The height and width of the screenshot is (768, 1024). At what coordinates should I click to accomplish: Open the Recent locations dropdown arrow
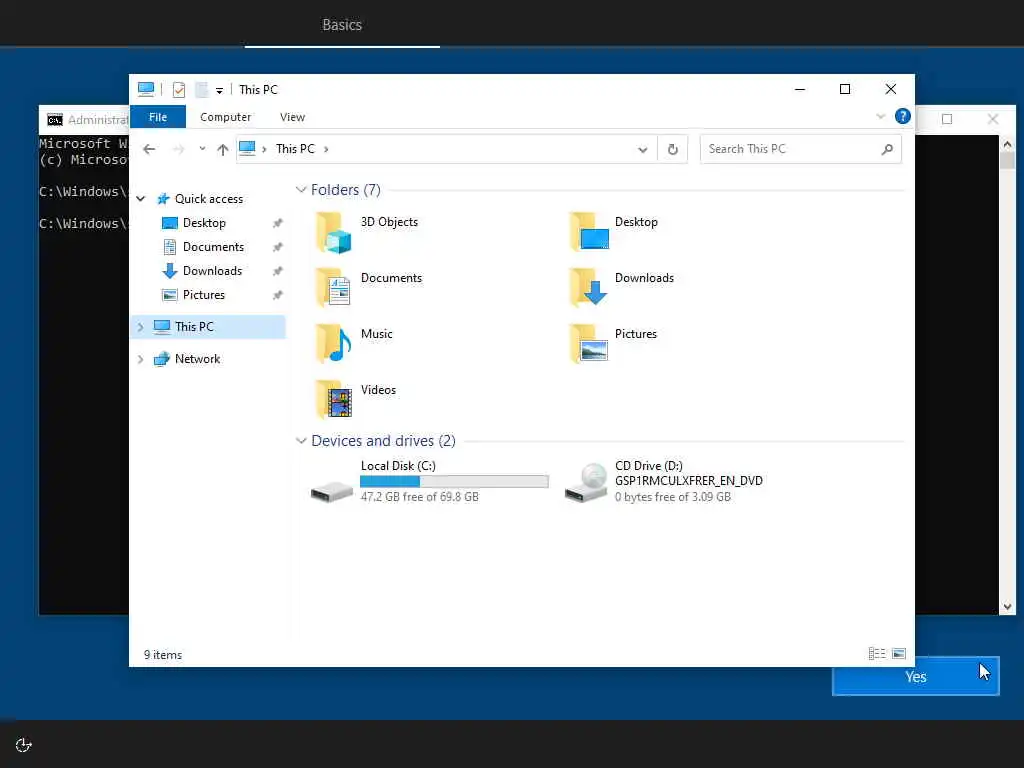coord(202,149)
